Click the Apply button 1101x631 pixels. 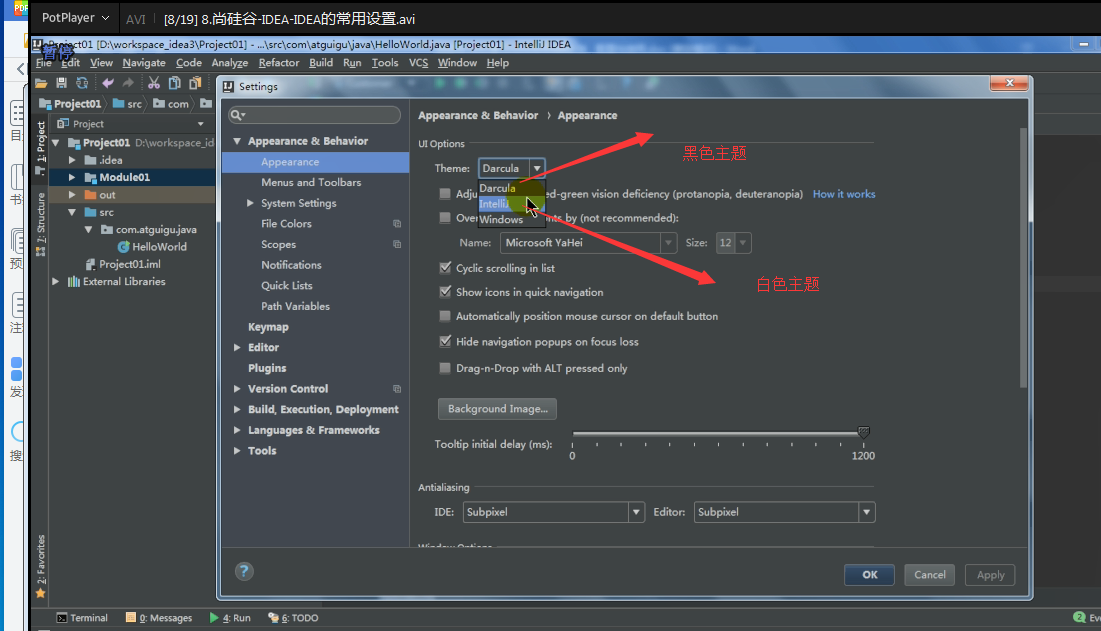(x=990, y=575)
